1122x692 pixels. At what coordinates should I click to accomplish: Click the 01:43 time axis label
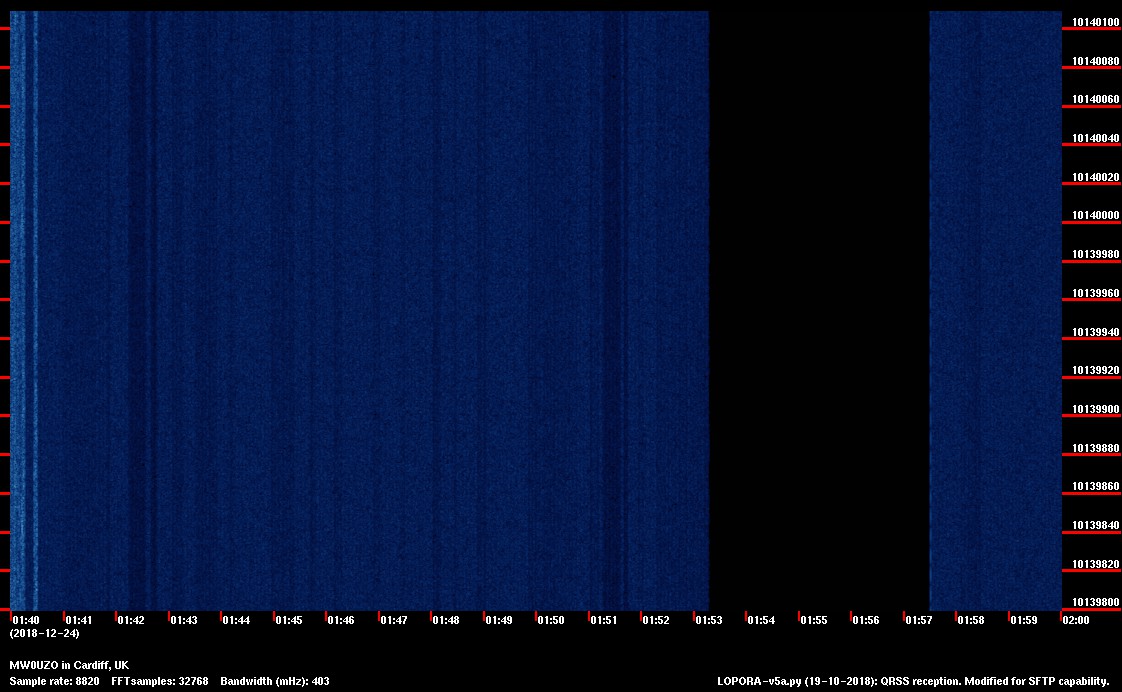pos(184,620)
